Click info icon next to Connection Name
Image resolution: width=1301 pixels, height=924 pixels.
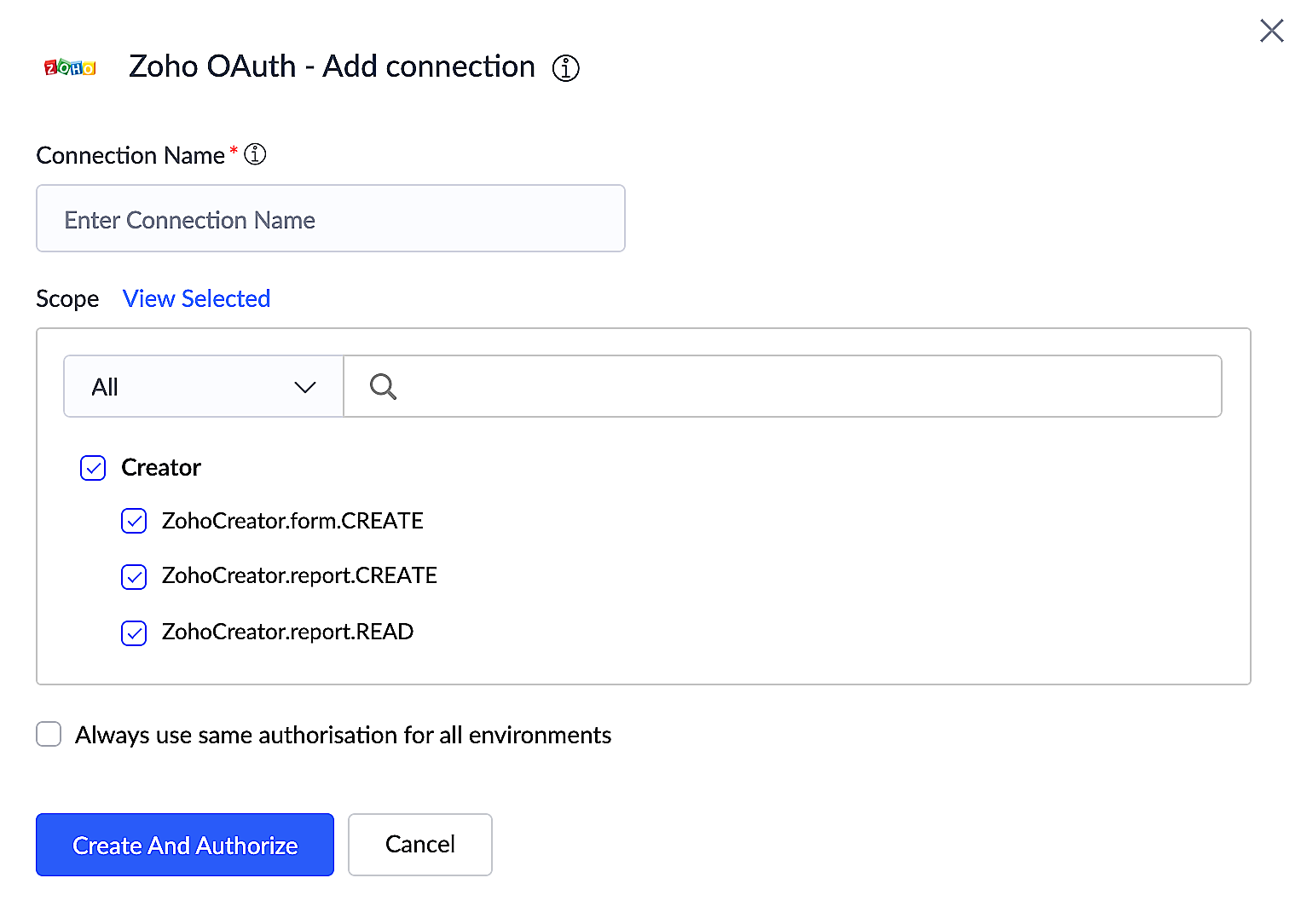click(x=255, y=154)
